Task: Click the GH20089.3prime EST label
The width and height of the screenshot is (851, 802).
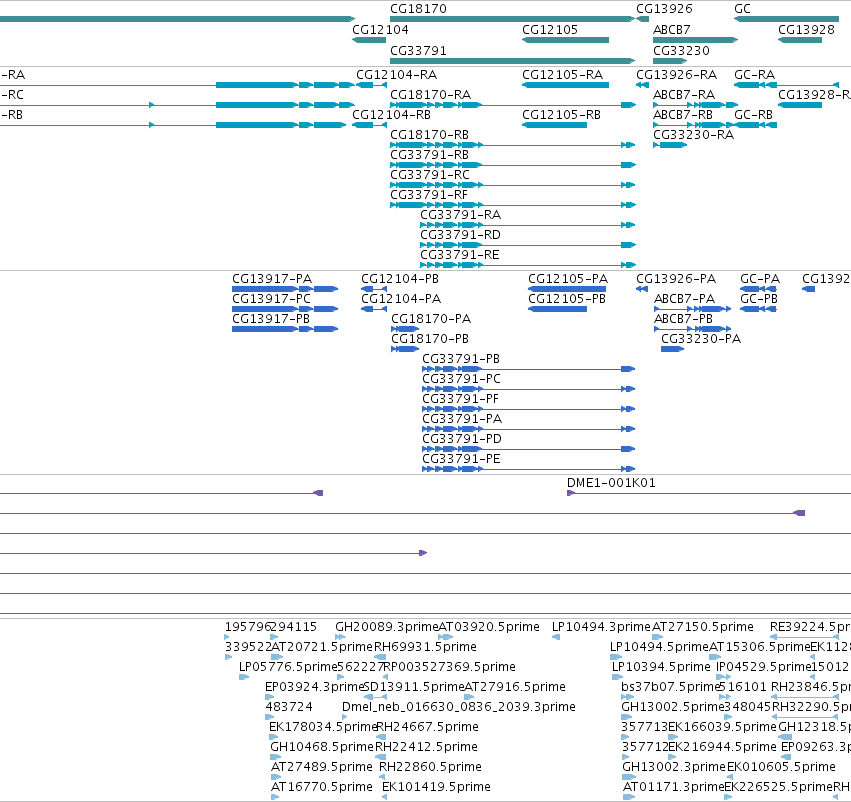Action: pyautogui.click(x=386, y=627)
